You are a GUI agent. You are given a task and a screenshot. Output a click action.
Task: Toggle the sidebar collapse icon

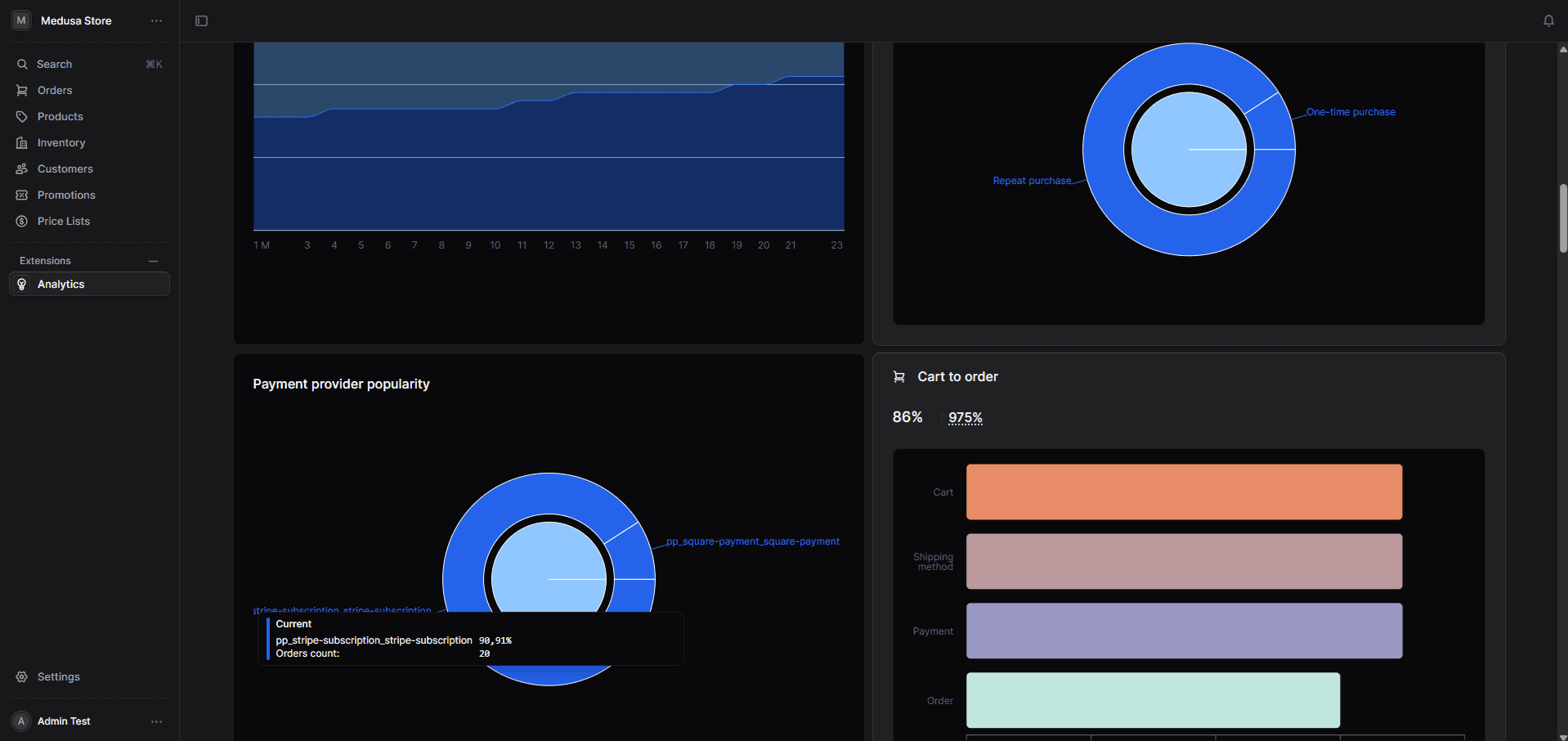[201, 21]
